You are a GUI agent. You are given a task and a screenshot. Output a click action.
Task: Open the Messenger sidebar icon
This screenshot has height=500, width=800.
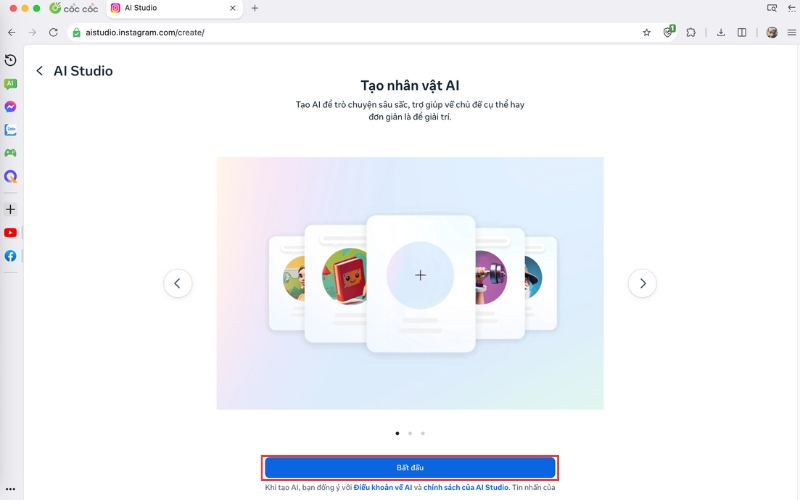coord(10,107)
